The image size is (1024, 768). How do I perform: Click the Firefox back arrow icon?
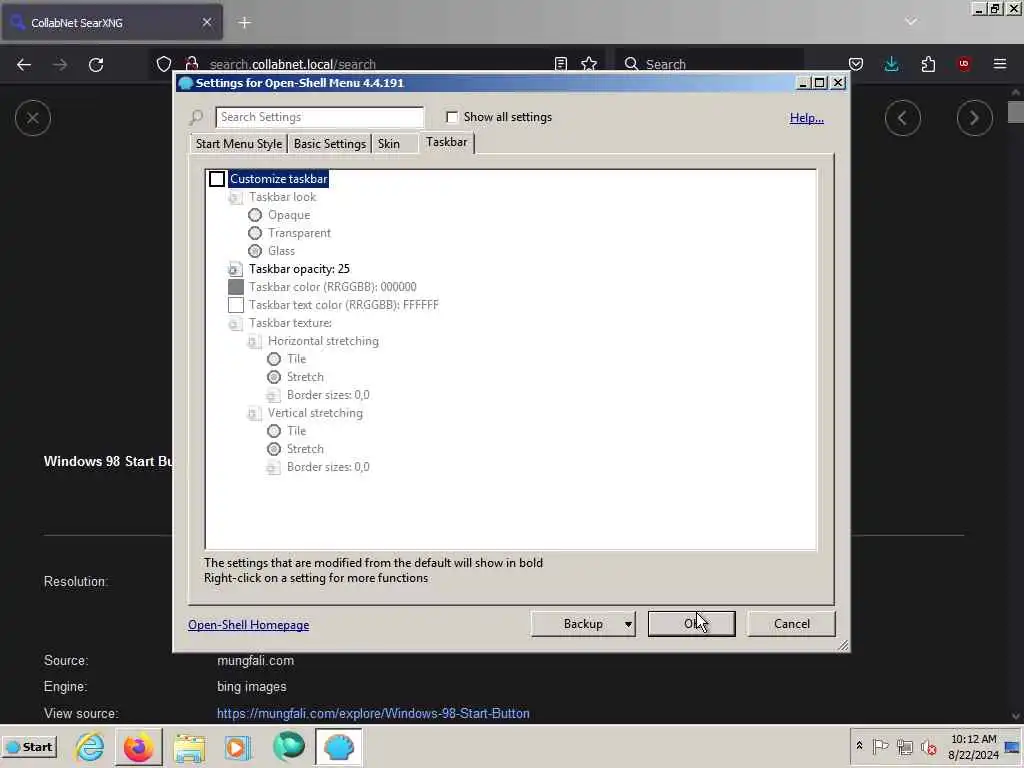click(24, 65)
